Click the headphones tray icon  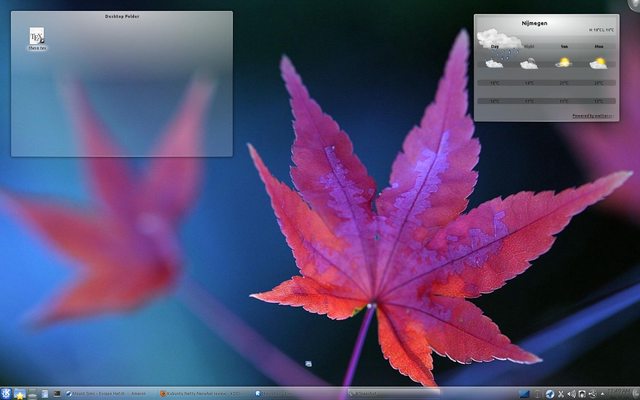(x=582, y=394)
